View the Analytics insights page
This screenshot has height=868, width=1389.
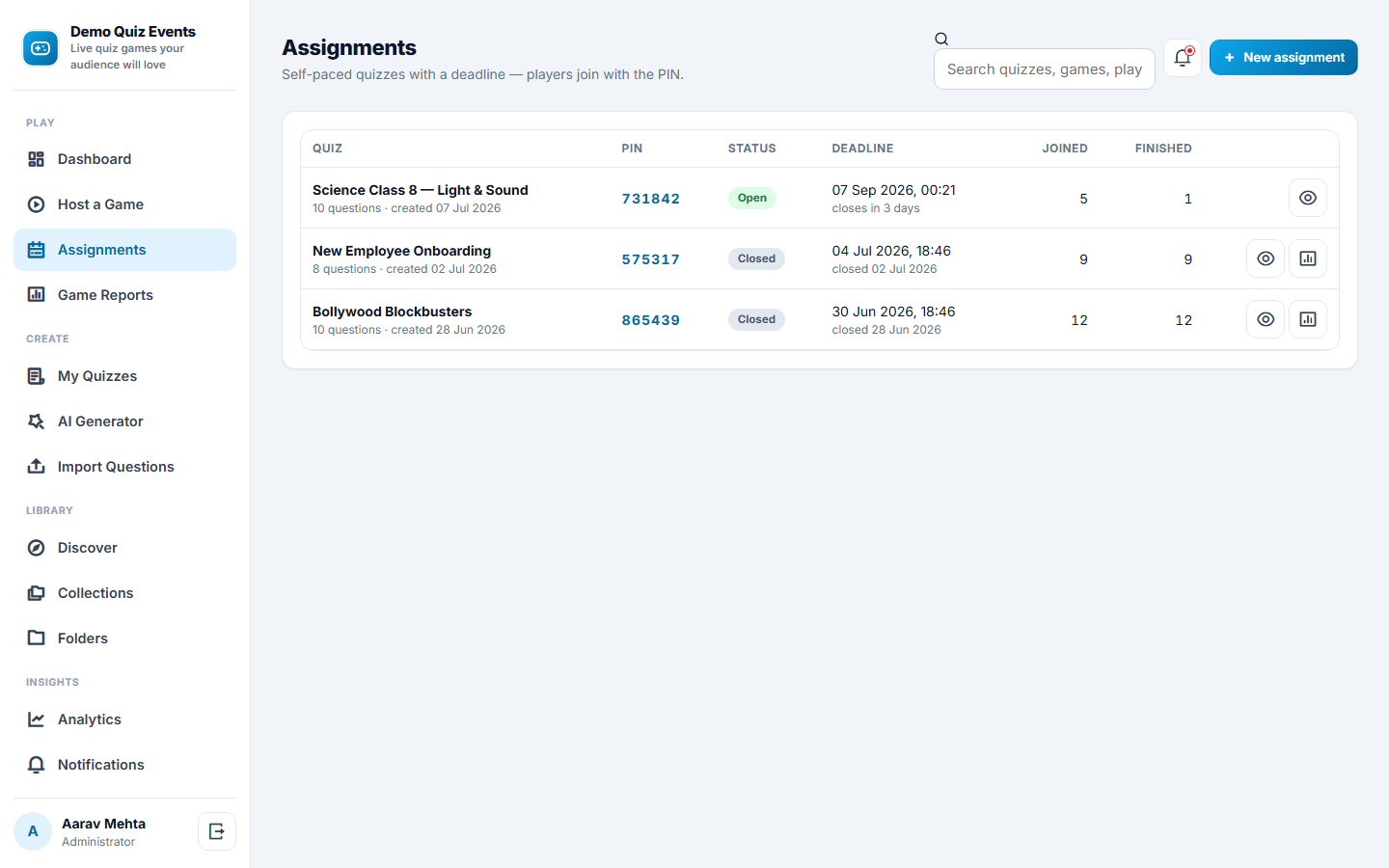tap(124, 719)
